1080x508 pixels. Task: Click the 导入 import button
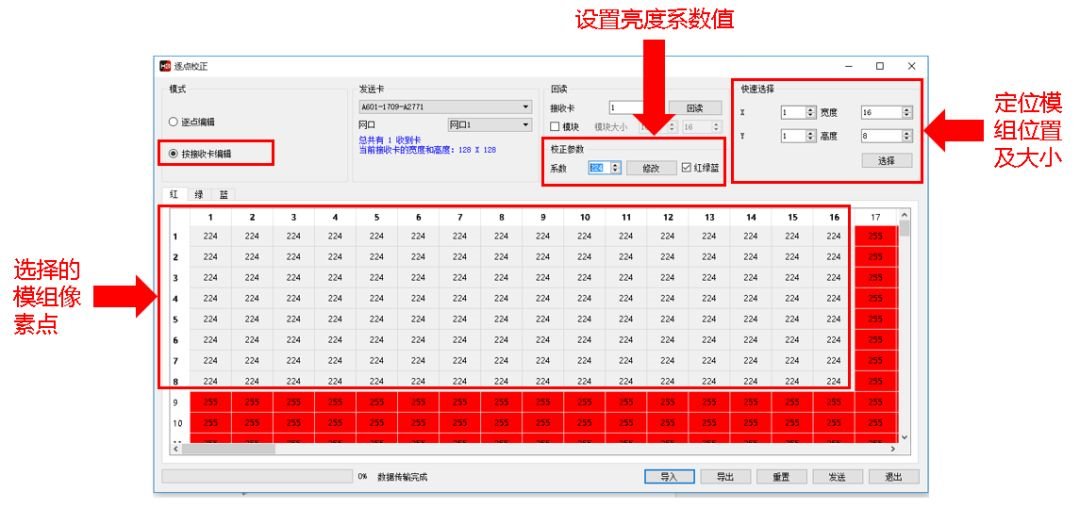[x=668, y=476]
